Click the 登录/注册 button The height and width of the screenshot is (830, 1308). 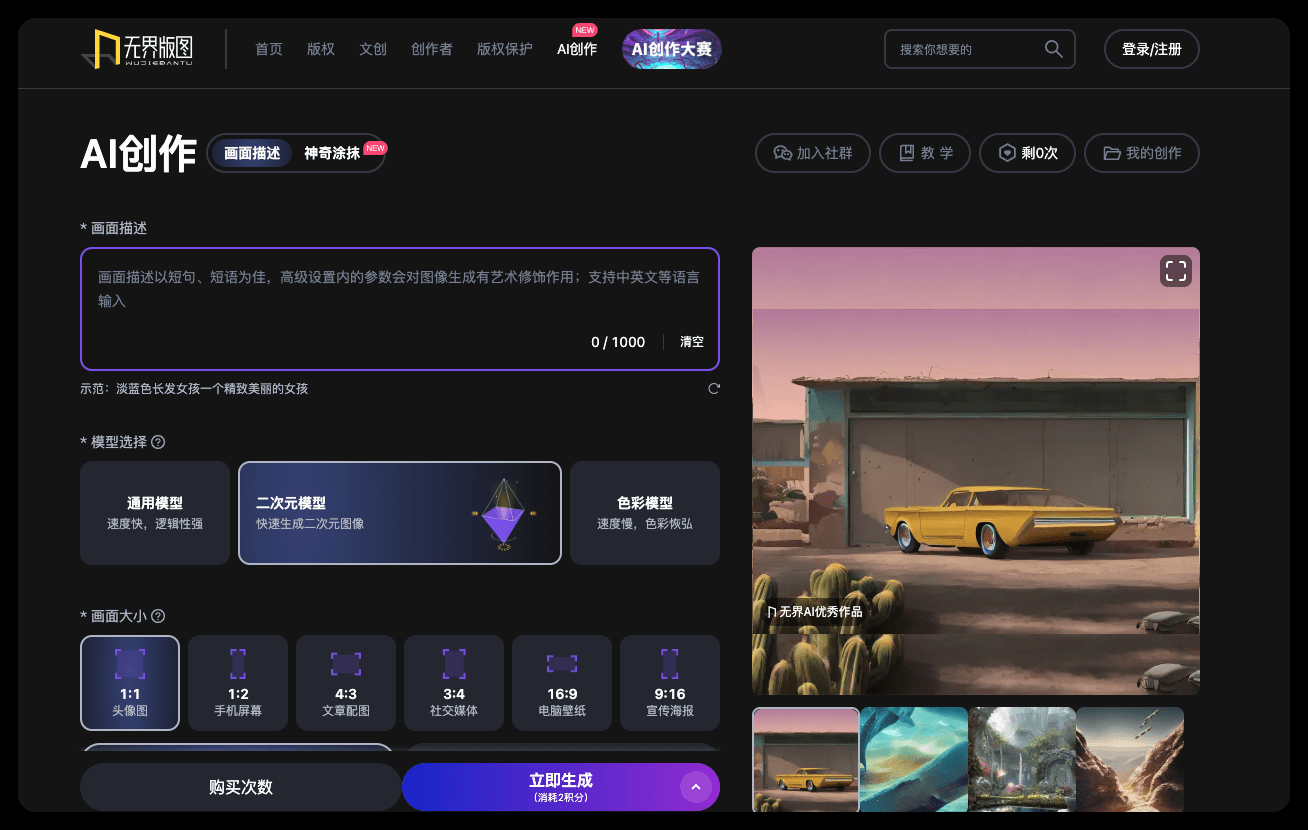point(1151,49)
